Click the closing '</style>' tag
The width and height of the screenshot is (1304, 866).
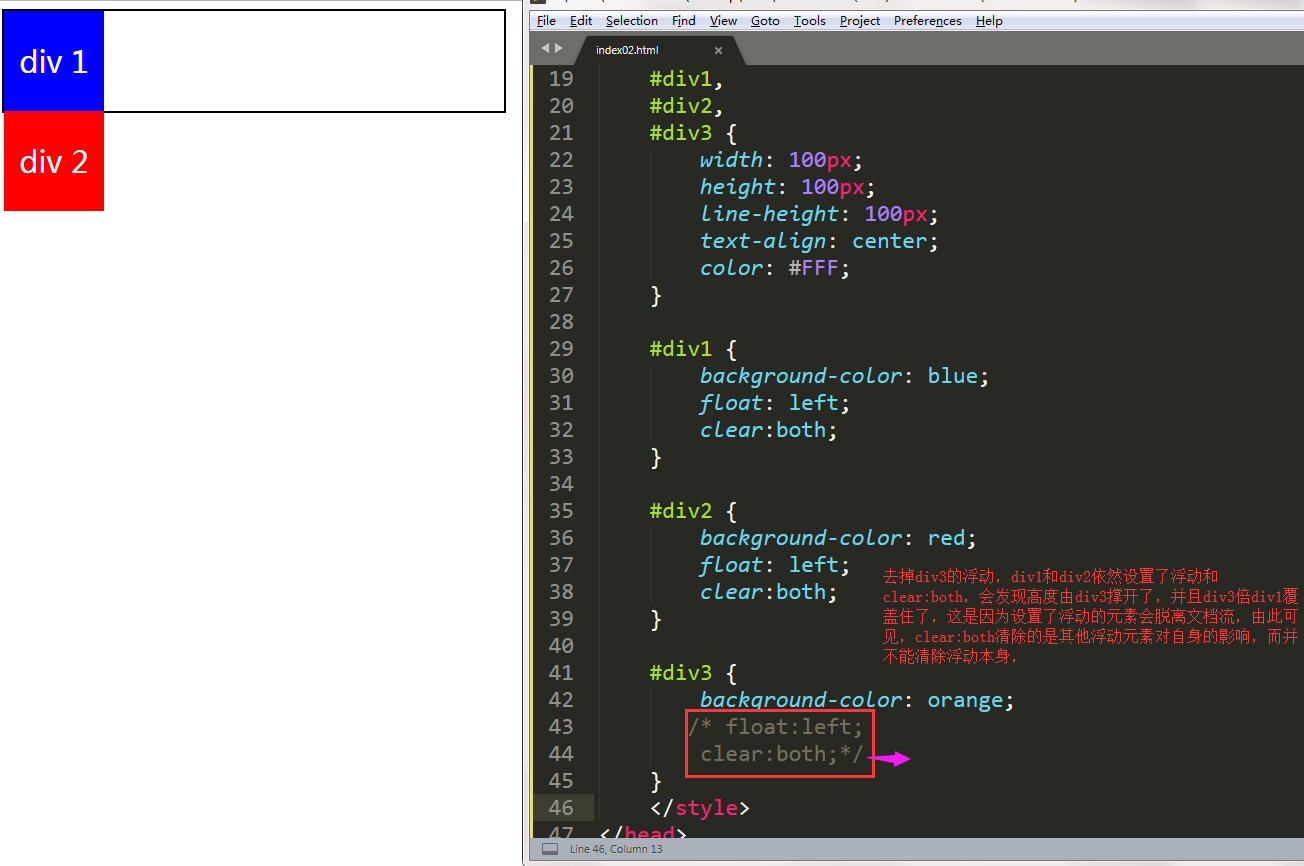[x=700, y=808]
